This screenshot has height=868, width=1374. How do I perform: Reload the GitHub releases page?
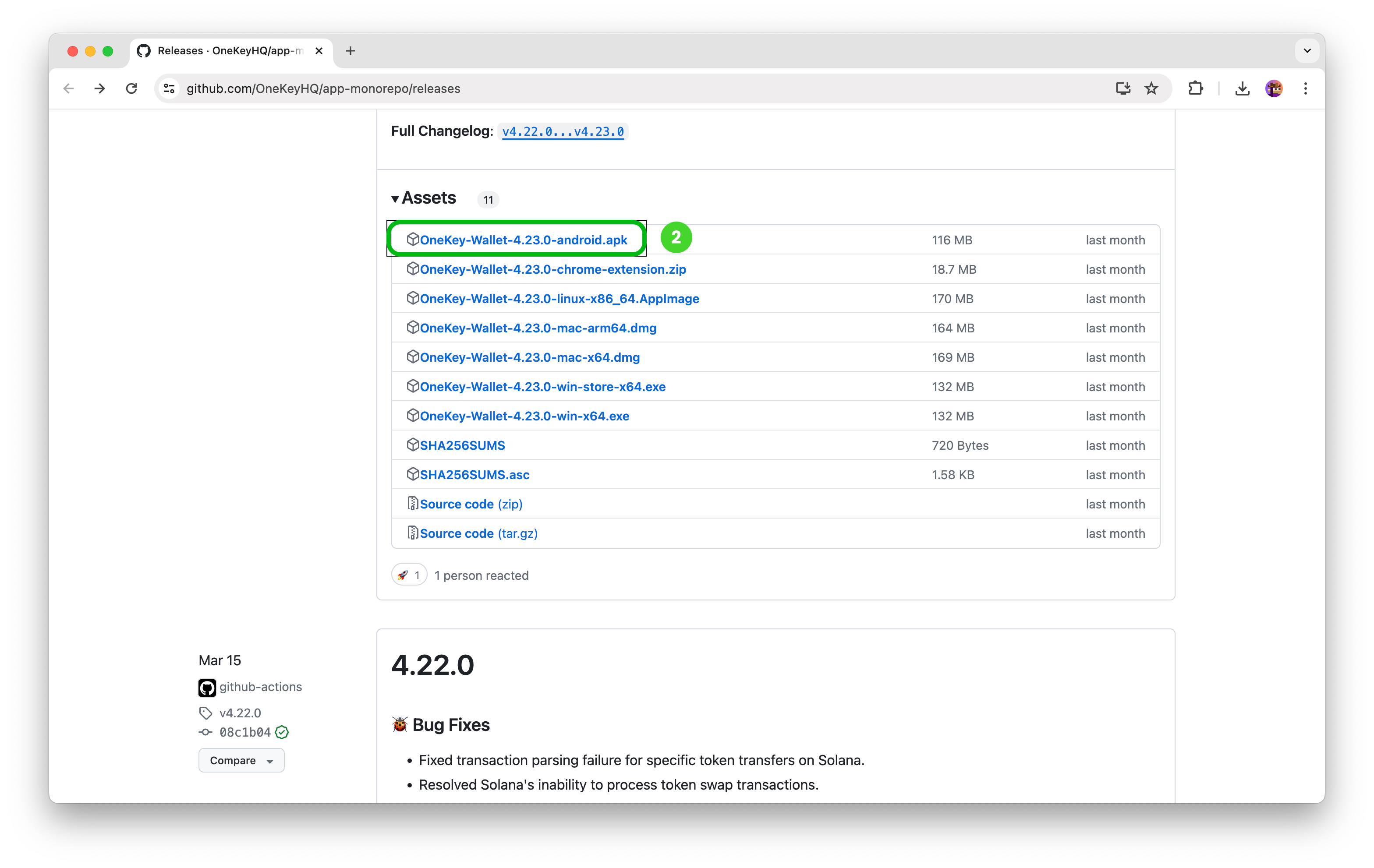click(132, 88)
